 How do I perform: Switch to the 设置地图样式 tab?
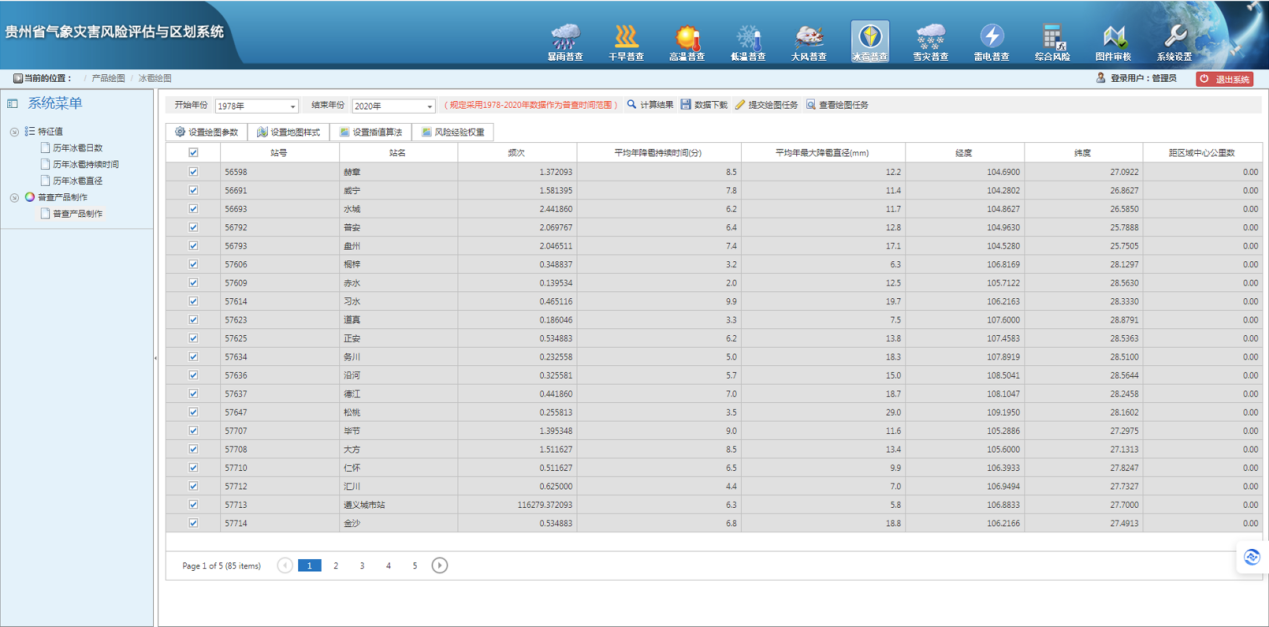288,132
